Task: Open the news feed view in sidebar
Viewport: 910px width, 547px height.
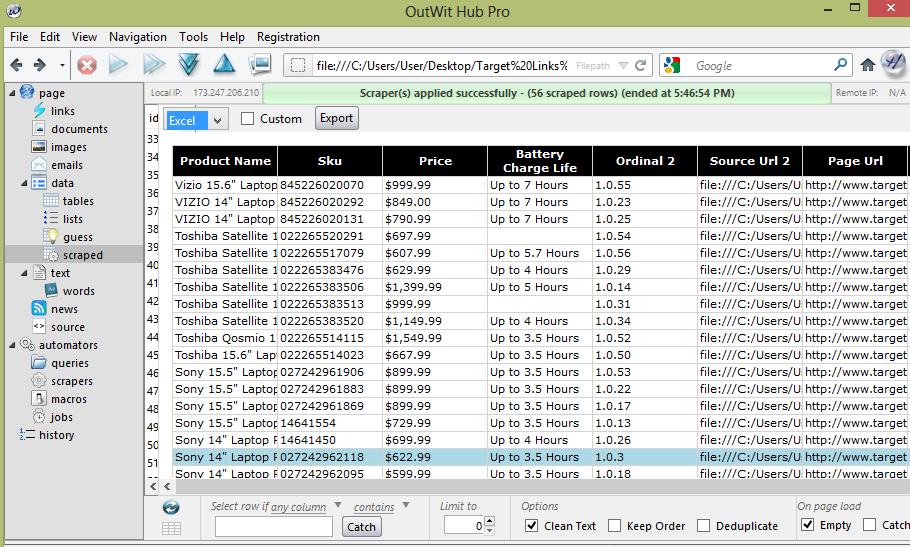Action: point(64,309)
